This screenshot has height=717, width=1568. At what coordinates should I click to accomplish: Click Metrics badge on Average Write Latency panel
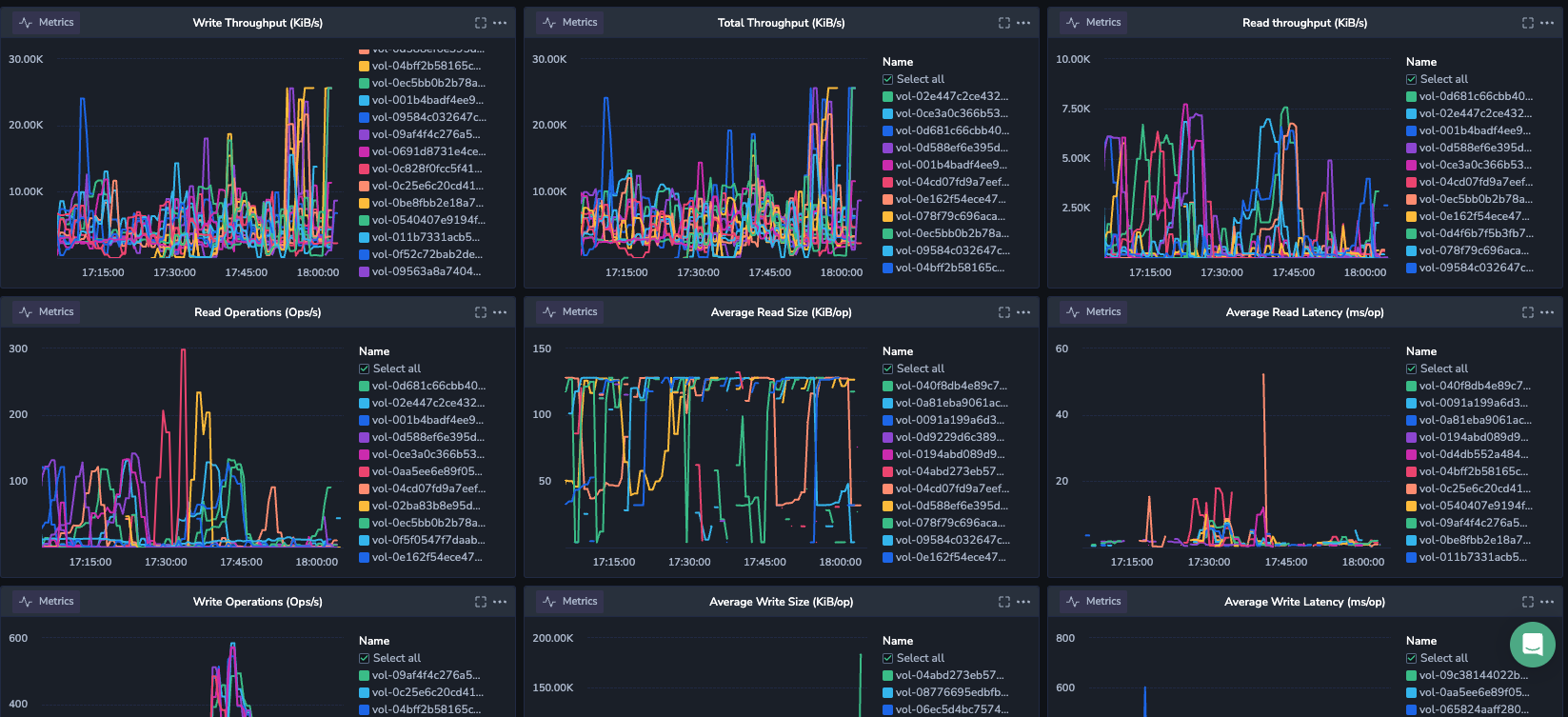pos(1093,602)
